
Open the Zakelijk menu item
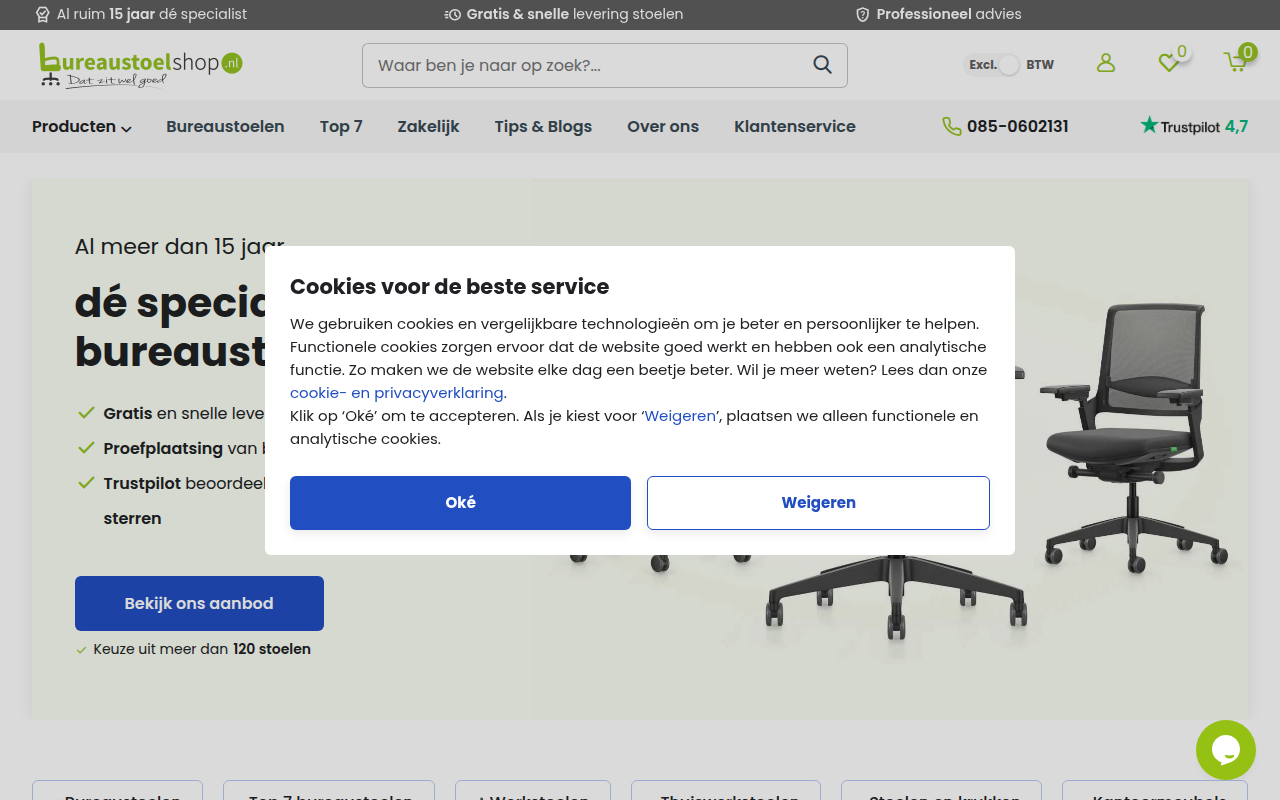click(x=428, y=126)
